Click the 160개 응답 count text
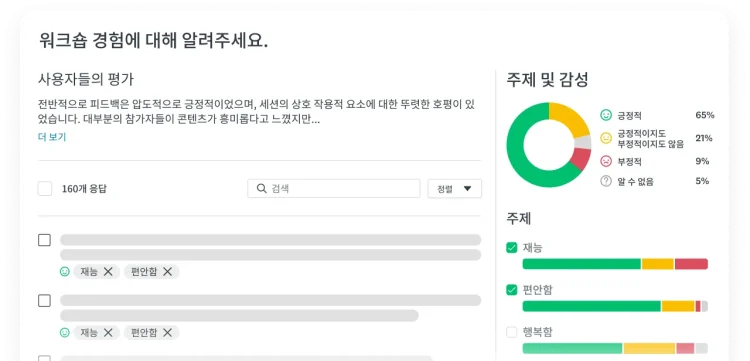Image resolution: width=750 pixels, height=361 pixels. (x=84, y=188)
